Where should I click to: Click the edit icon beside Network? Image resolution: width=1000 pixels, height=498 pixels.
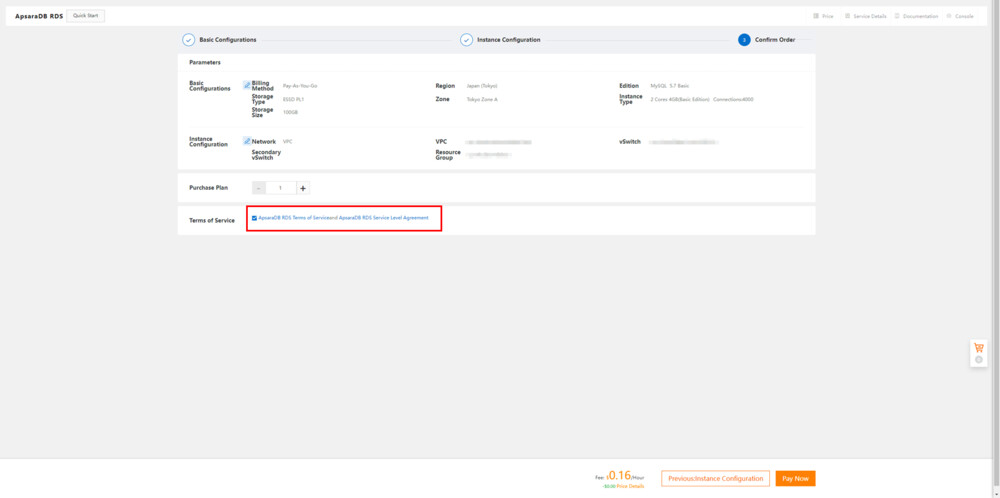tap(247, 141)
